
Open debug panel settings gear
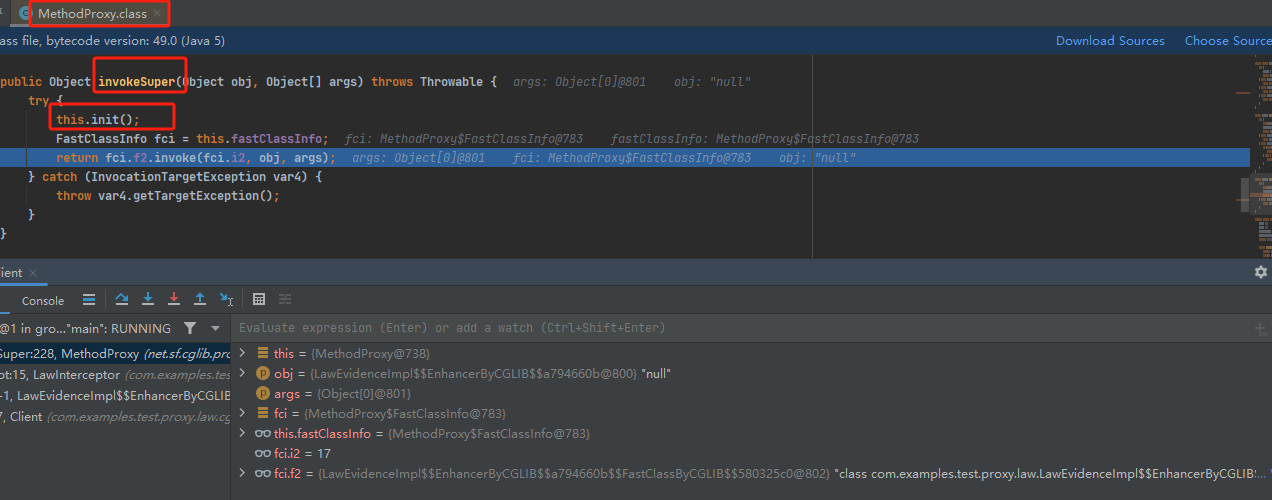tap(1261, 272)
